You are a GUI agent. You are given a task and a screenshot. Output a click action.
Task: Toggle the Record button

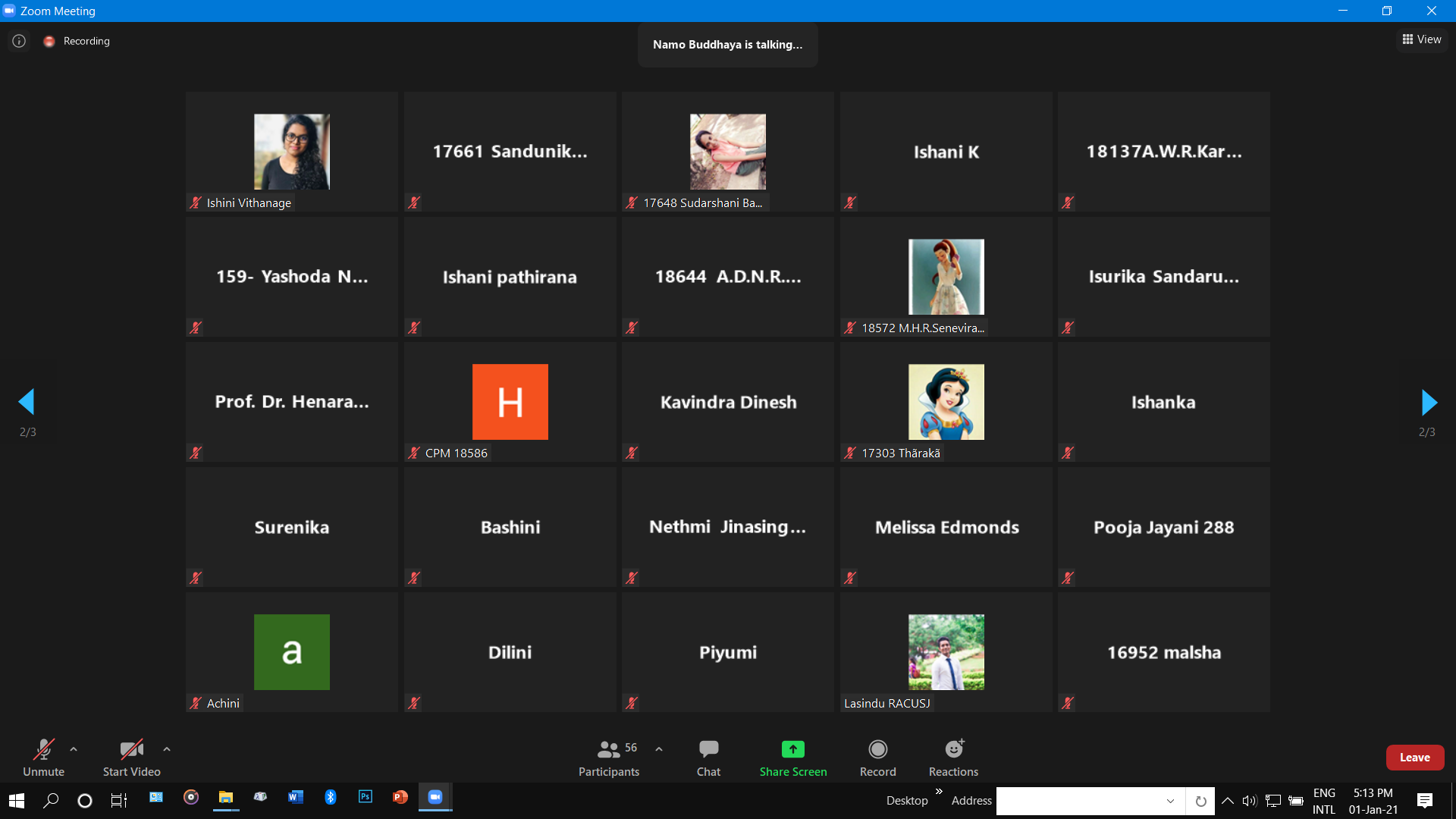[878, 758]
